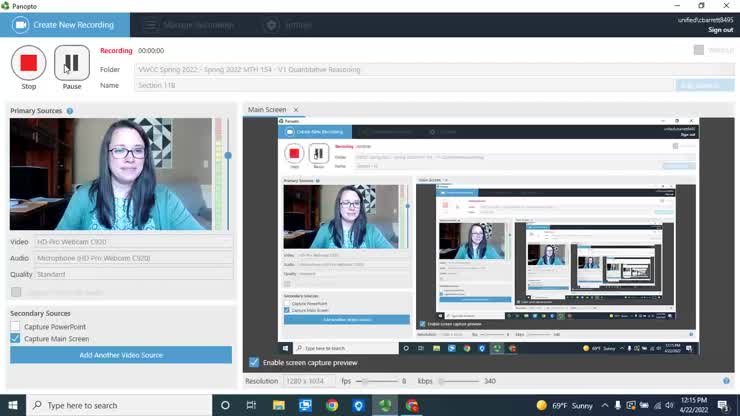The width and height of the screenshot is (740, 416).
Task: Open File Explorer from the taskbar
Action: [x=278, y=405]
